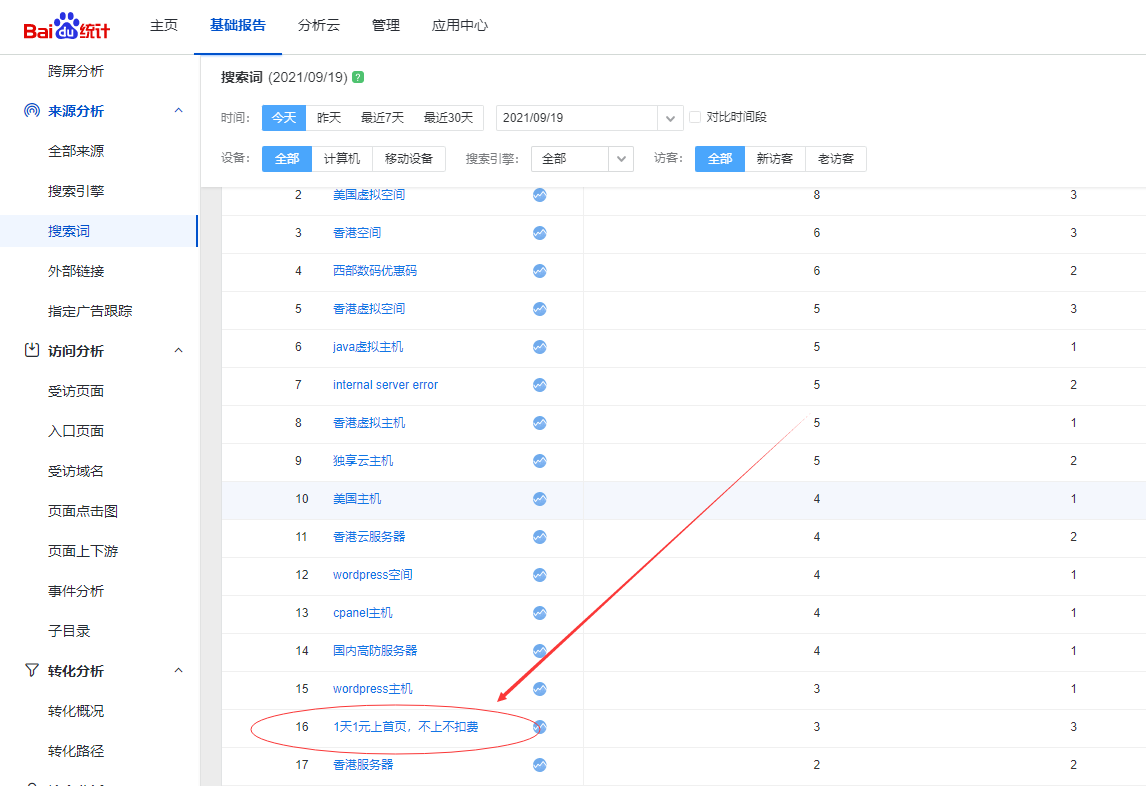Viewport: 1146px width, 786px height.
Task: Switch to the 基础报告 tab
Action: [238, 26]
